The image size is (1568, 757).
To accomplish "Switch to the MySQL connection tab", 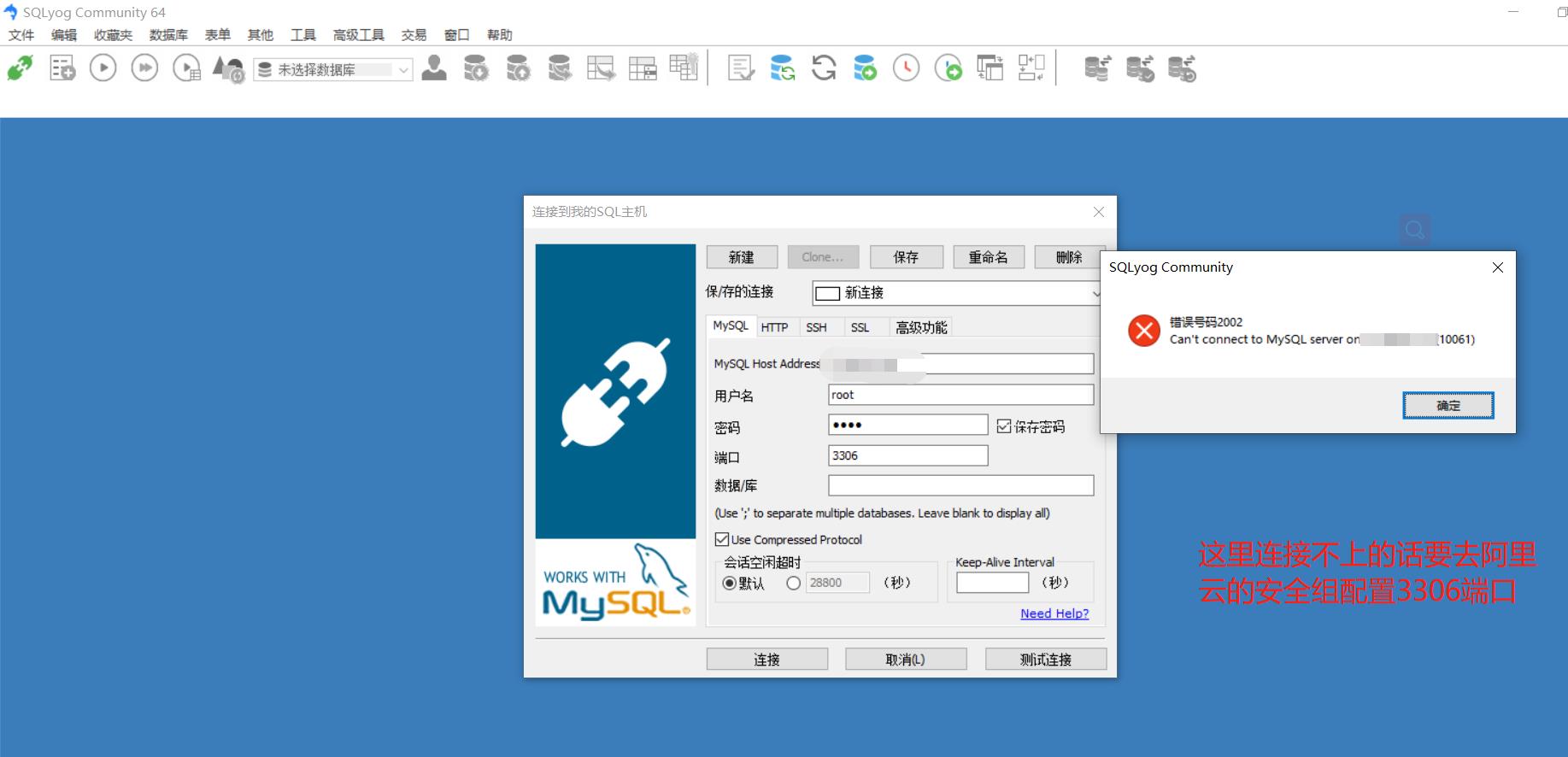I will pyautogui.click(x=731, y=326).
